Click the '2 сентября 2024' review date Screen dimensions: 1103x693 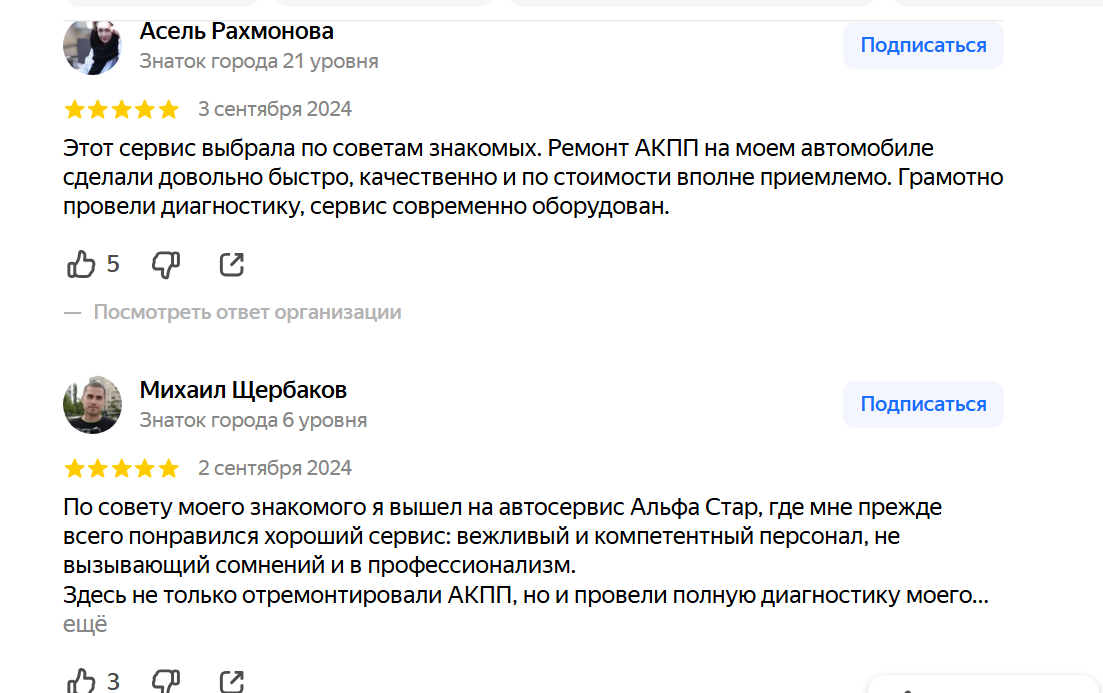click(274, 468)
